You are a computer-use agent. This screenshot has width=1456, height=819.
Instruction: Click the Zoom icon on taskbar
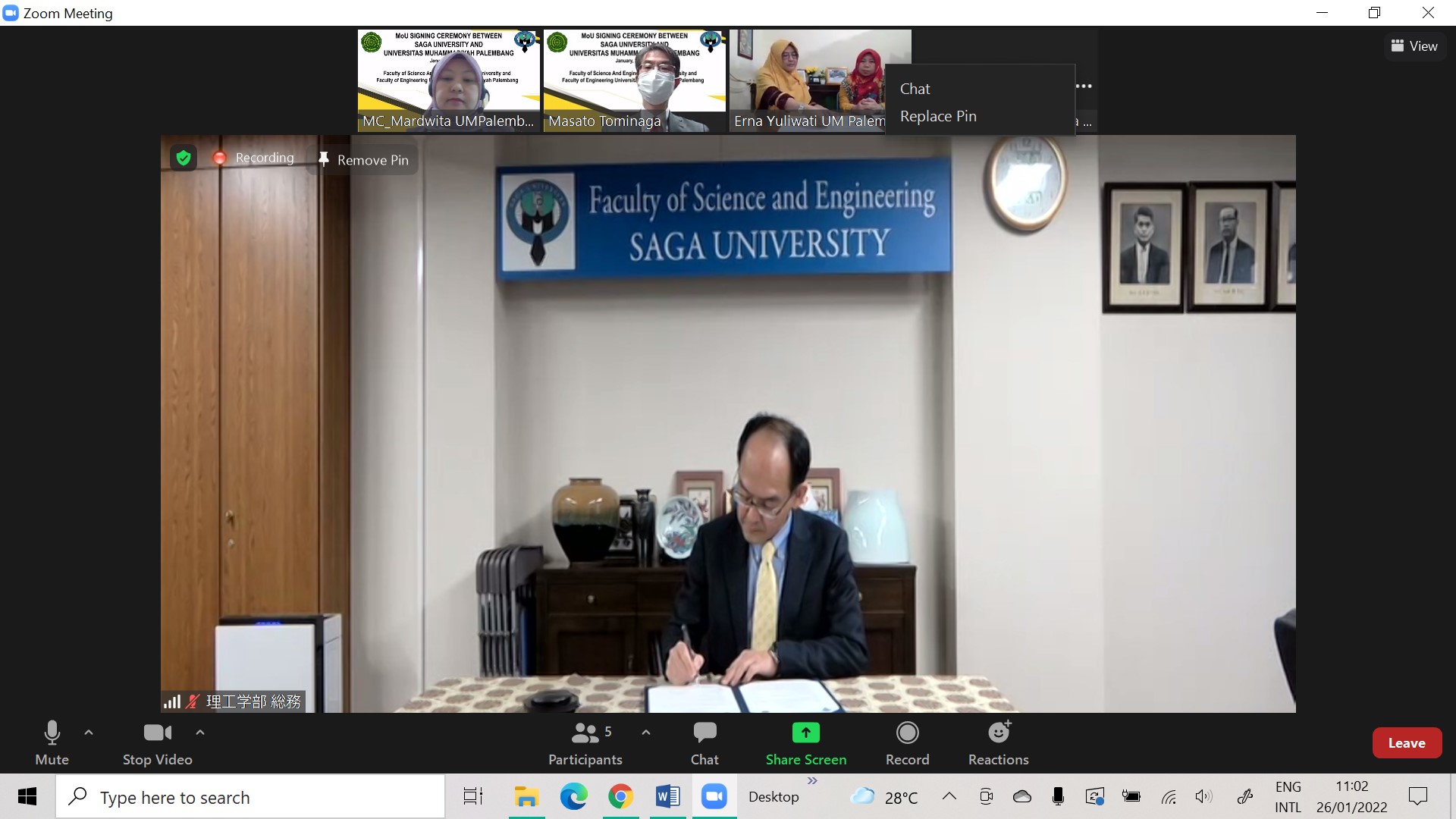point(714,796)
